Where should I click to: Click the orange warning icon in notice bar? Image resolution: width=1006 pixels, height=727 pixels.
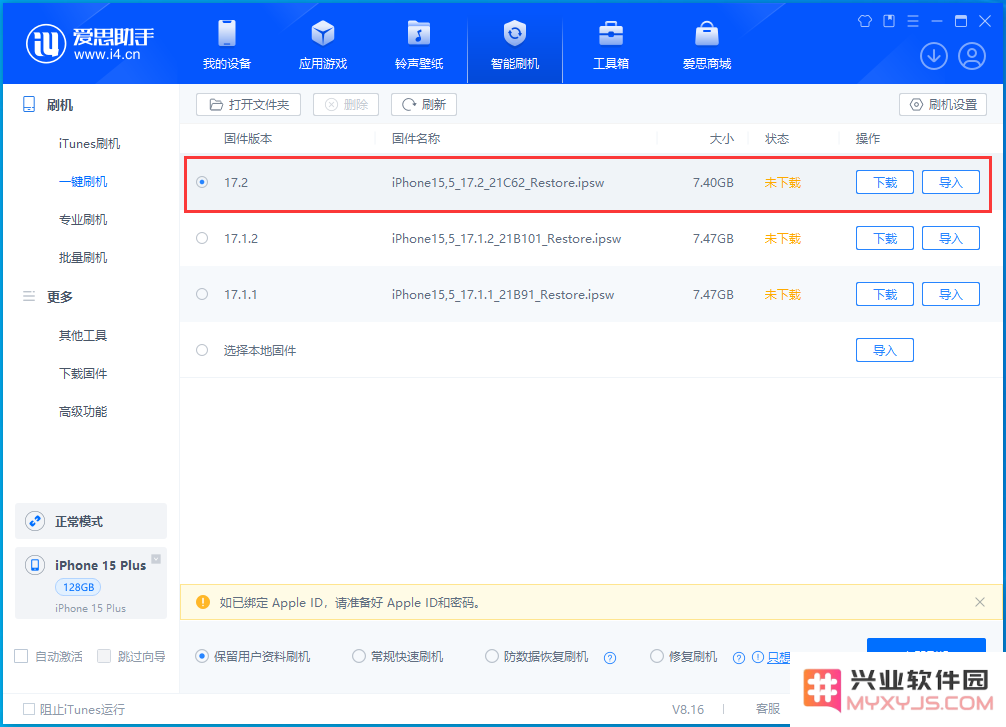(x=203, y=602)
